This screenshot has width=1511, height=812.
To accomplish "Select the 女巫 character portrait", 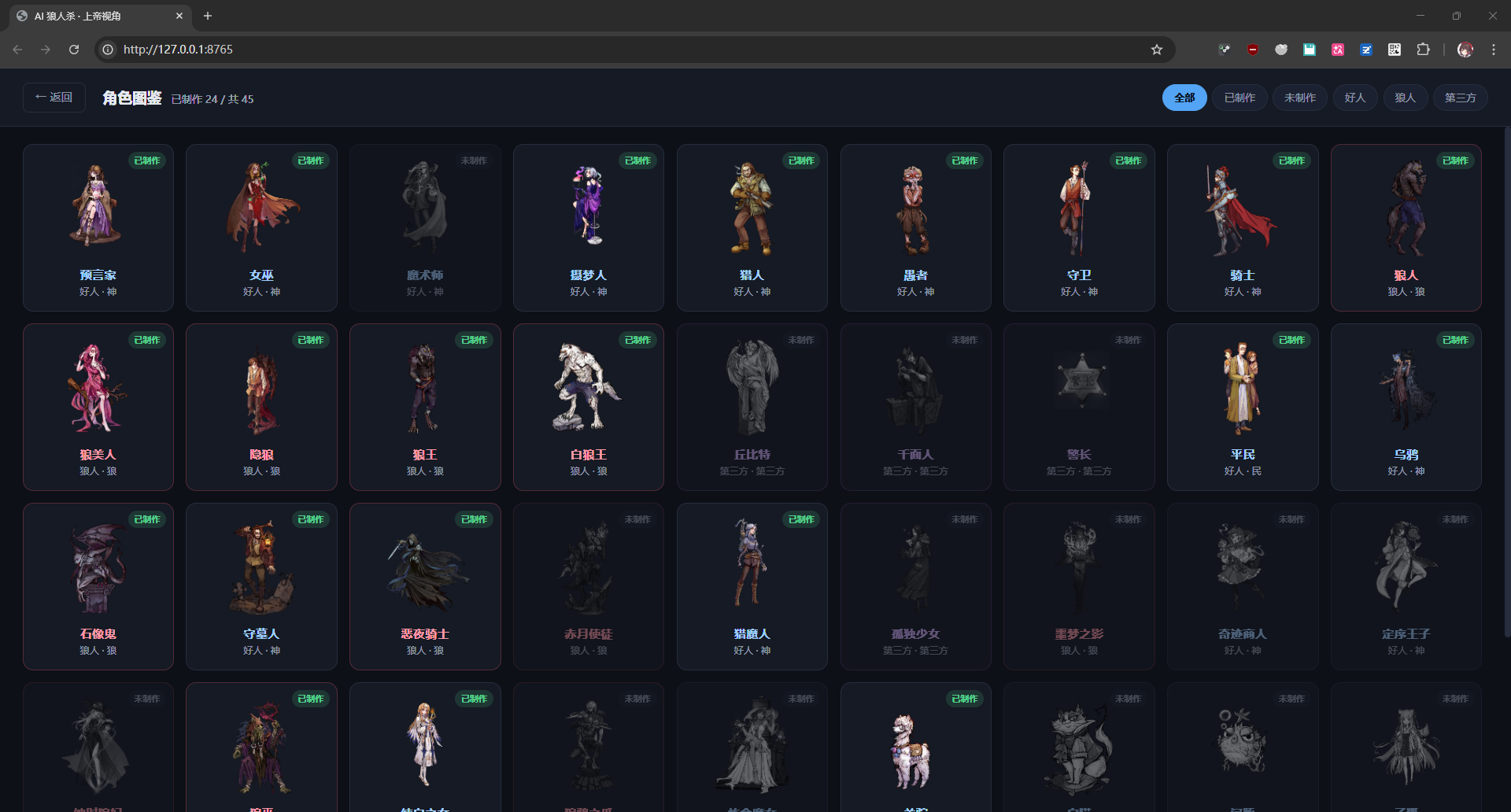I will (x=262, y=207).
